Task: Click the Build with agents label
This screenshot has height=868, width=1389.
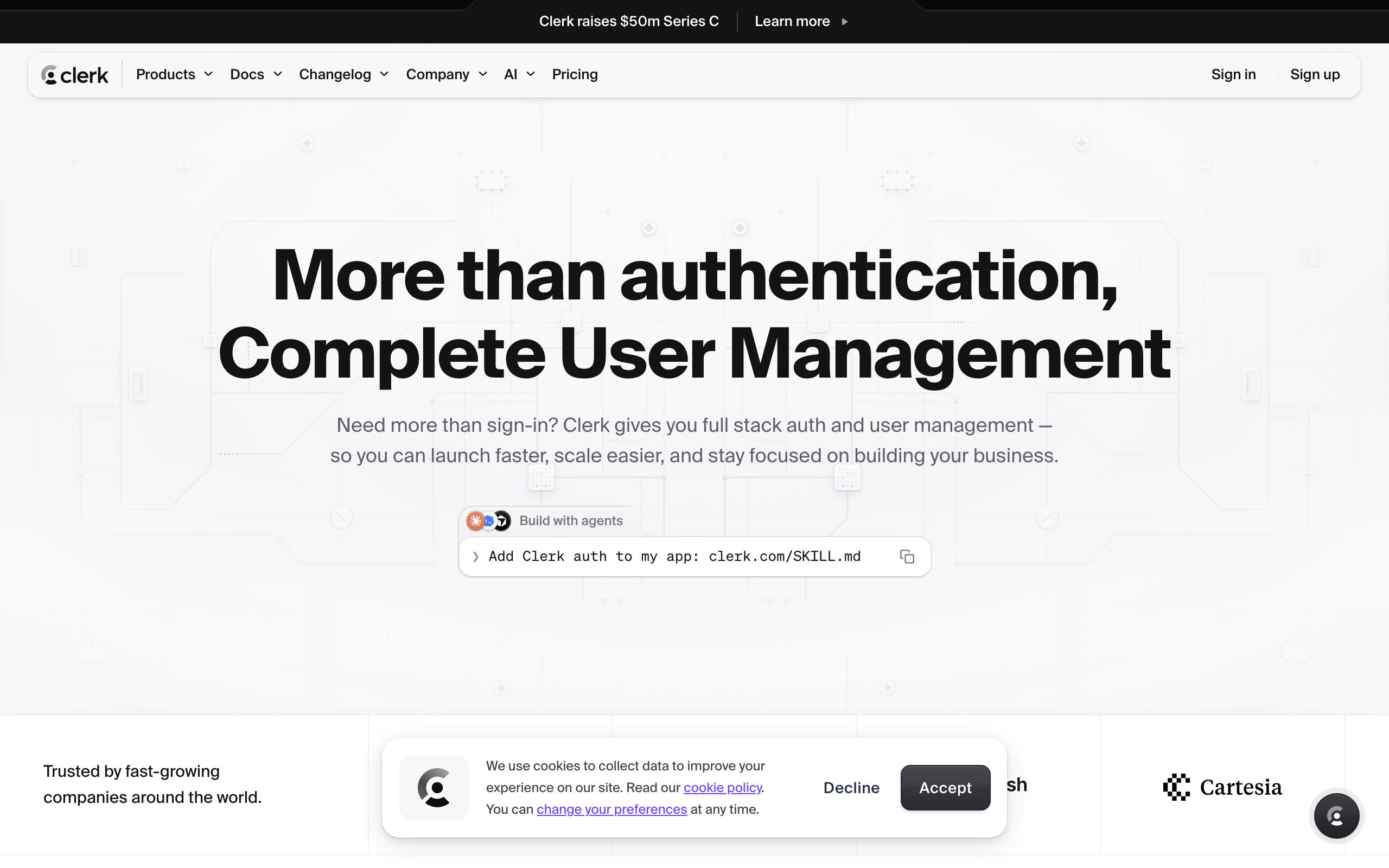Action: [x=571, y=521]
